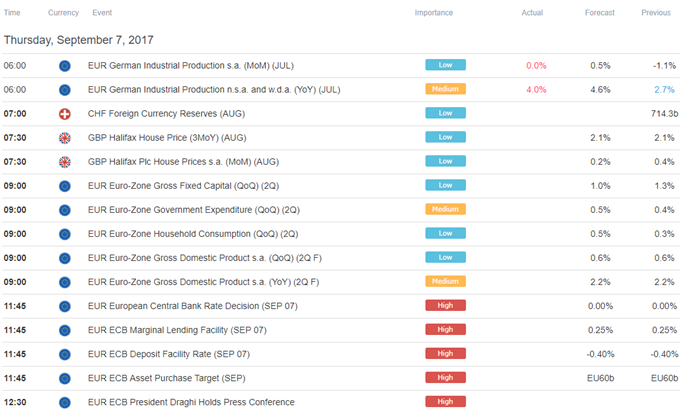Click EU flag for German Industrial Production MoM
Image resolution: width=680 pixels, height=412 pixels.
[65, 66]
